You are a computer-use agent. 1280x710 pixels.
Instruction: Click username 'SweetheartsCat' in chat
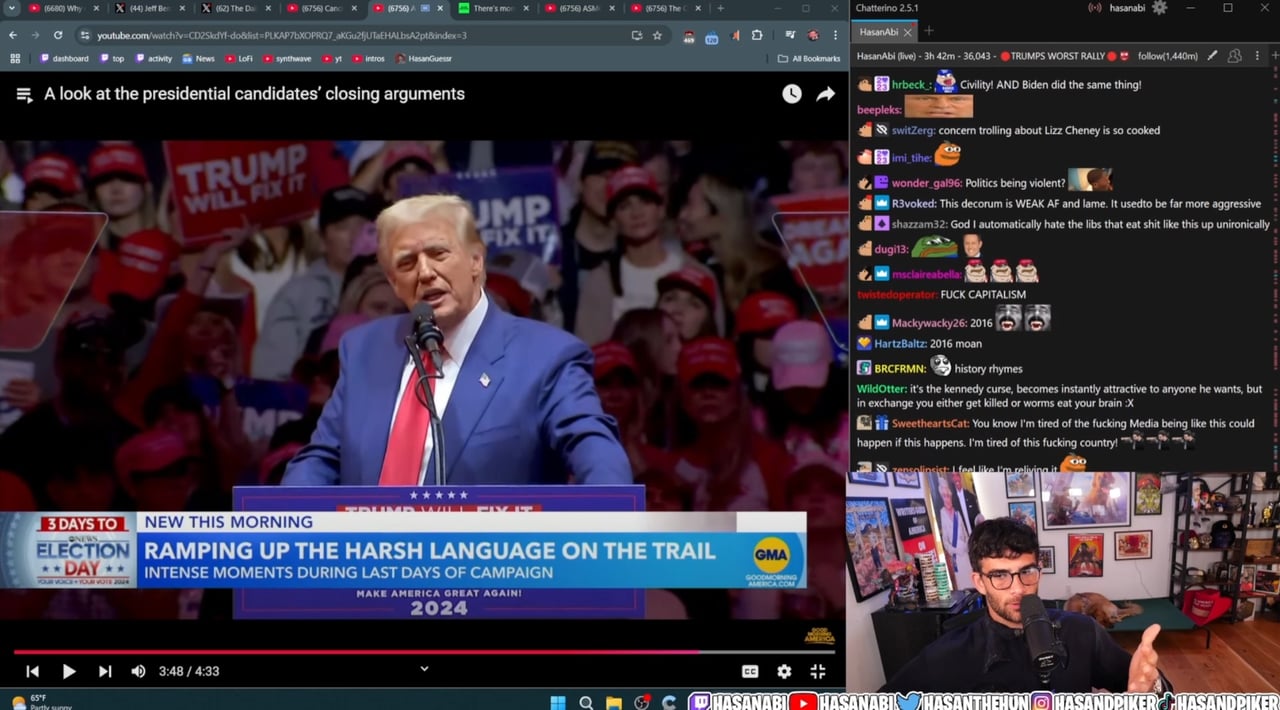(930, 423)
